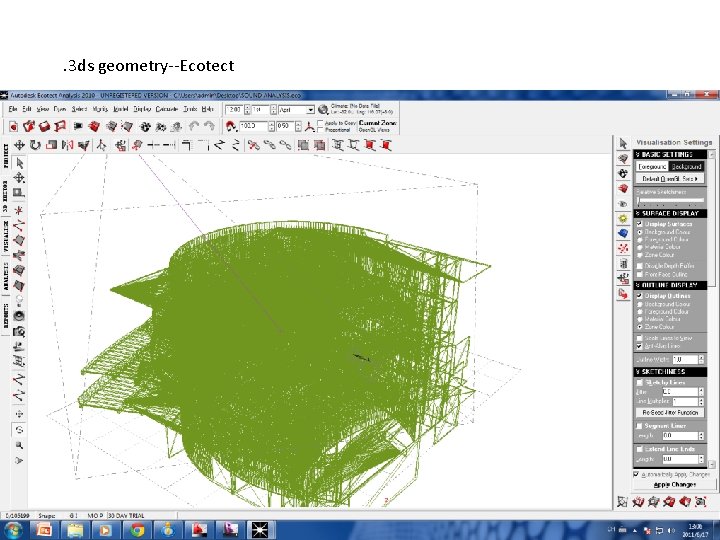
Task: Open the red particles rays panel icon
Action: 623,248
